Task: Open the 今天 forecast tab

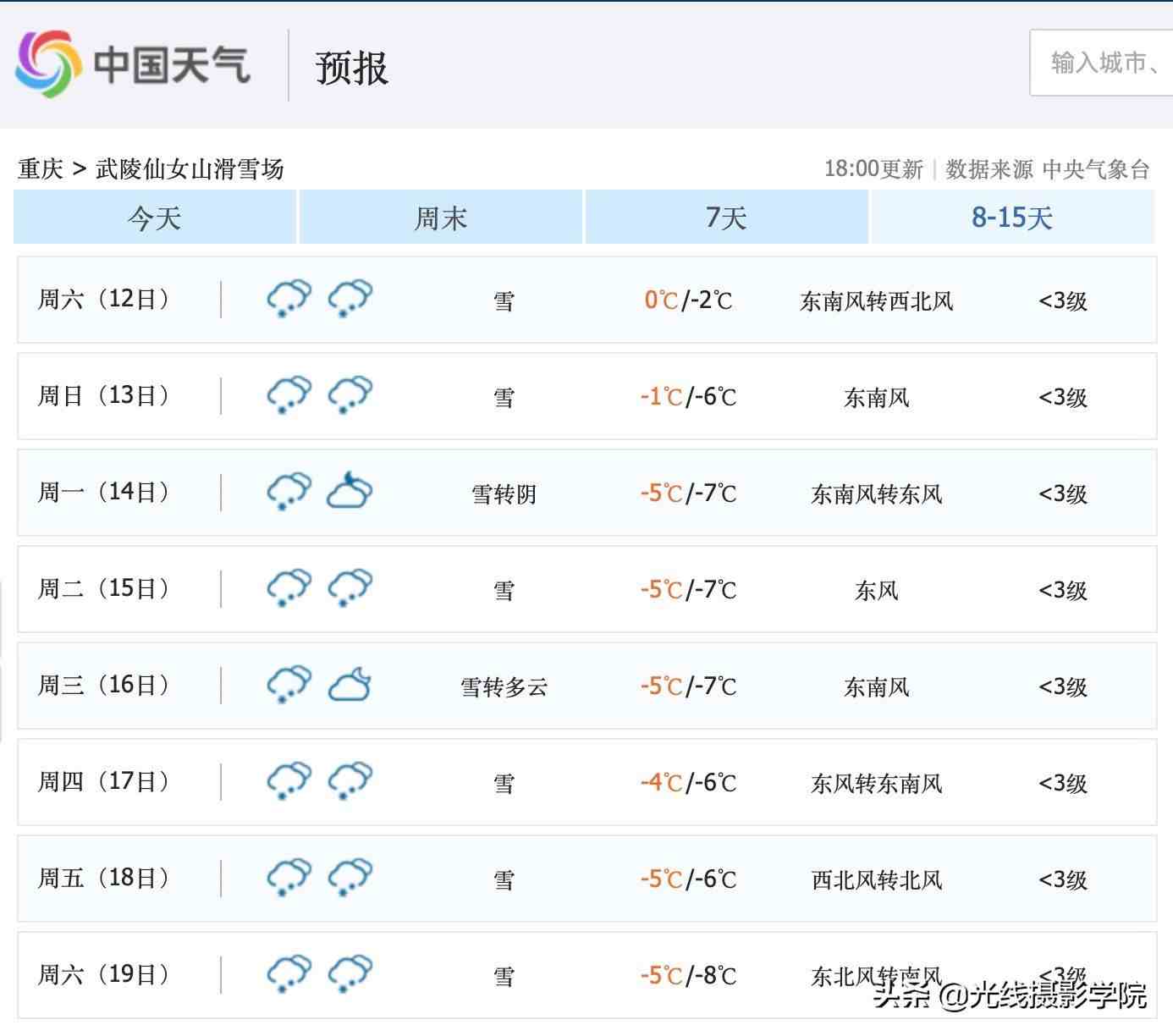Action: (155, 218)
